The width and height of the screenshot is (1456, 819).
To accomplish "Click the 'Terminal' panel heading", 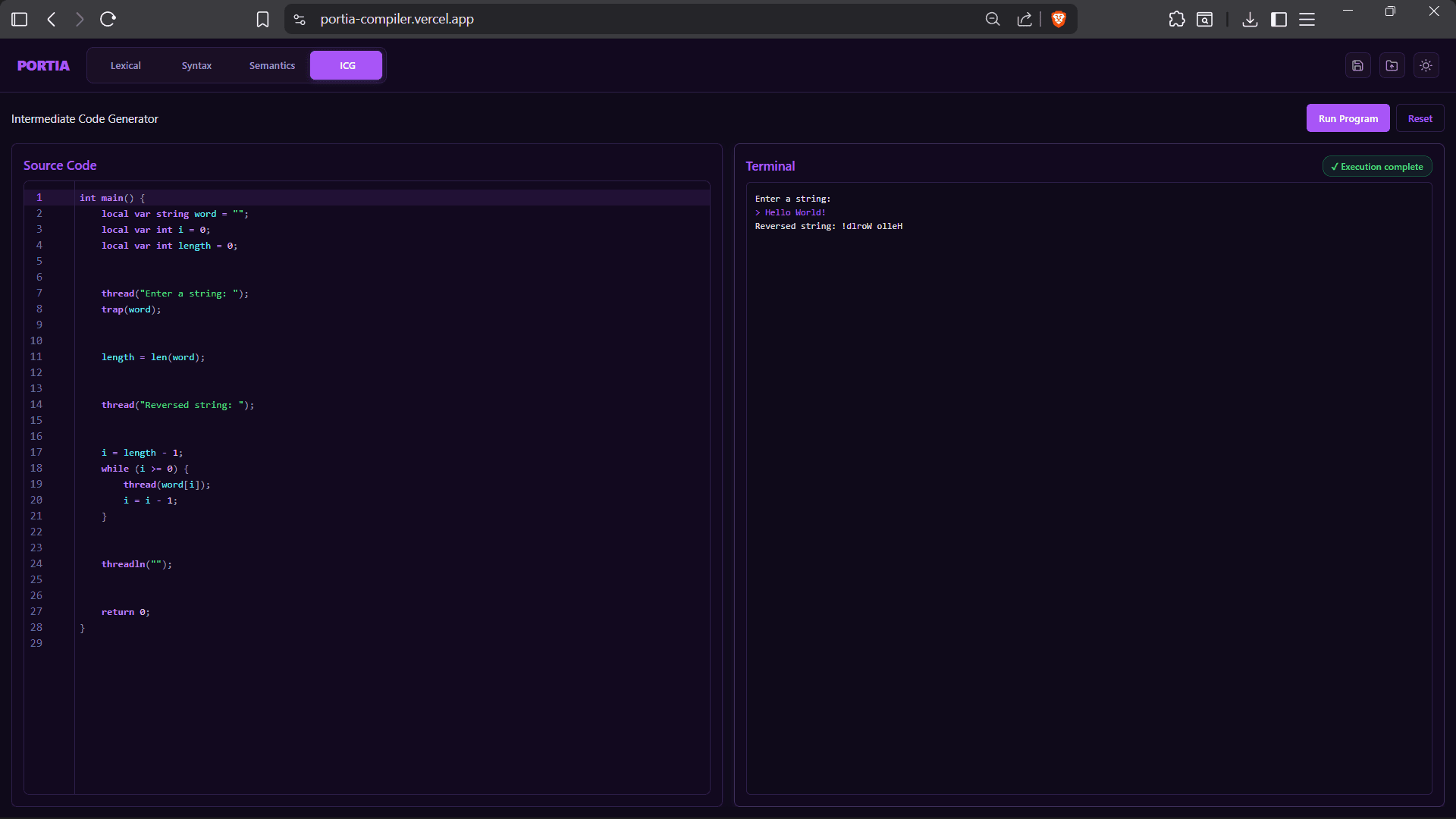I will point(770,166).
